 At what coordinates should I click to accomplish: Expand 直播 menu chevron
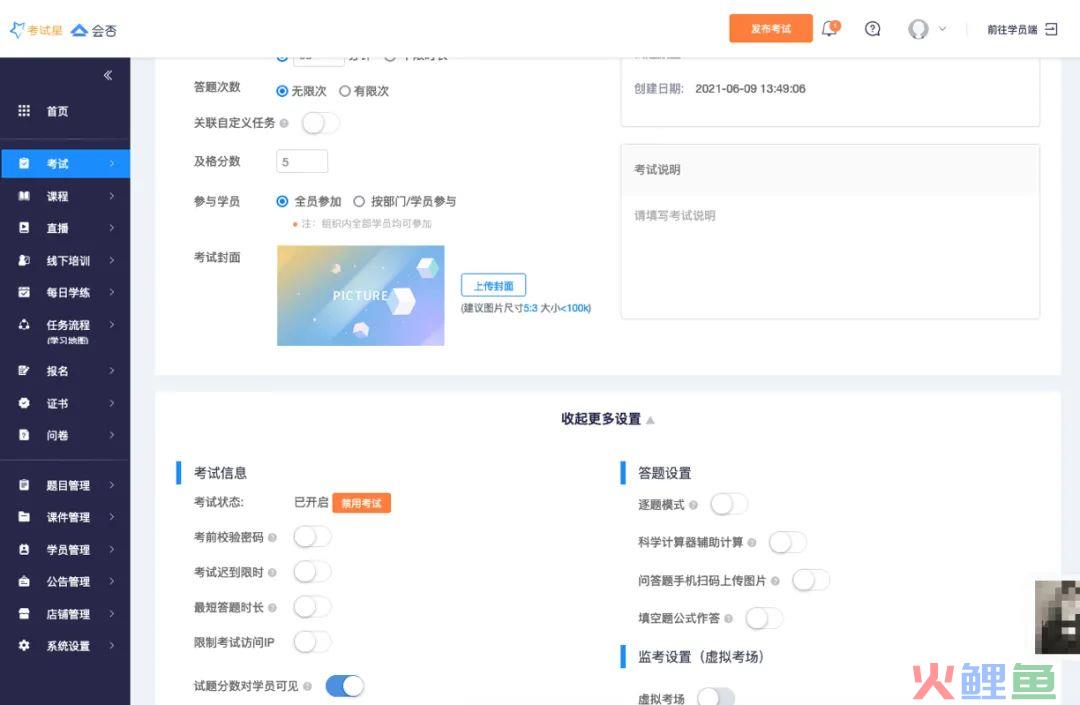click(112, 228)
